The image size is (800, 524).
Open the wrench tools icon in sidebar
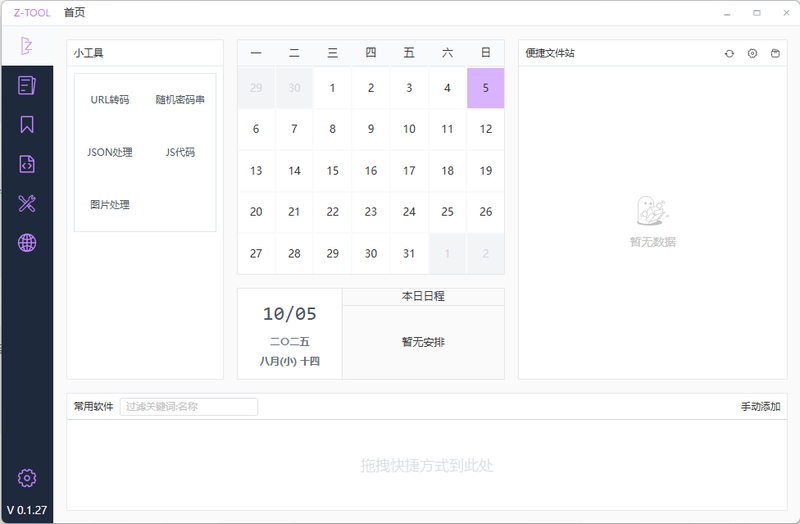coord(27,204)
